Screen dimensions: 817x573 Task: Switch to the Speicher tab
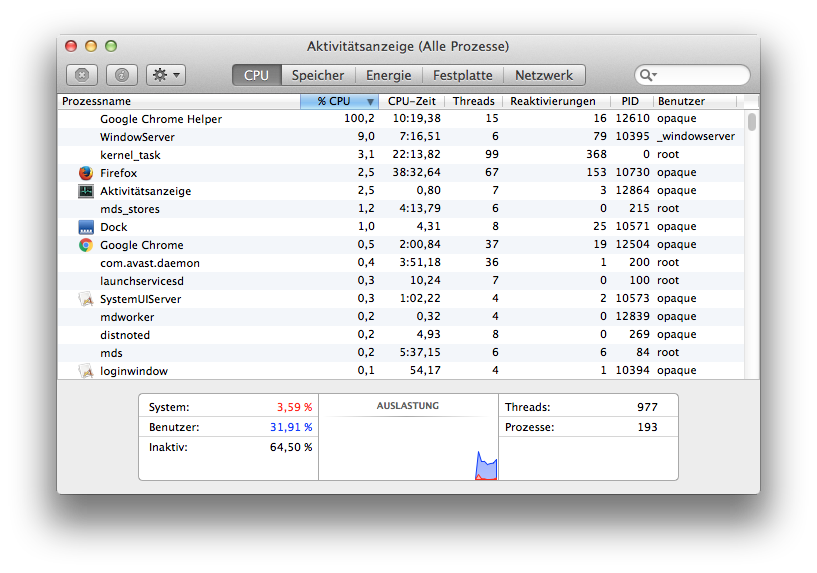coord(317,75)
